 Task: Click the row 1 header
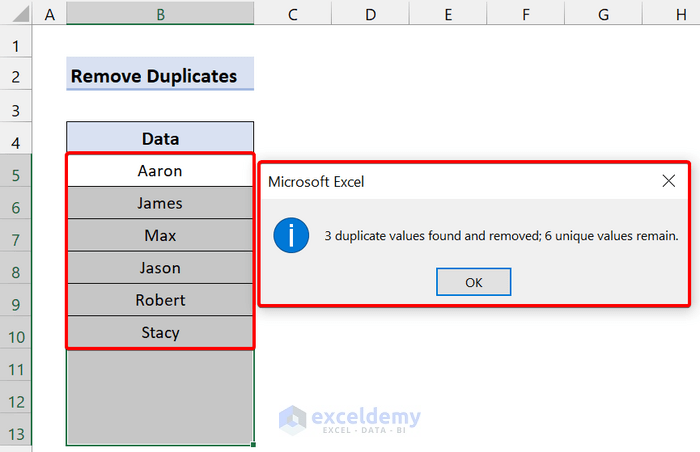point(16,46)
